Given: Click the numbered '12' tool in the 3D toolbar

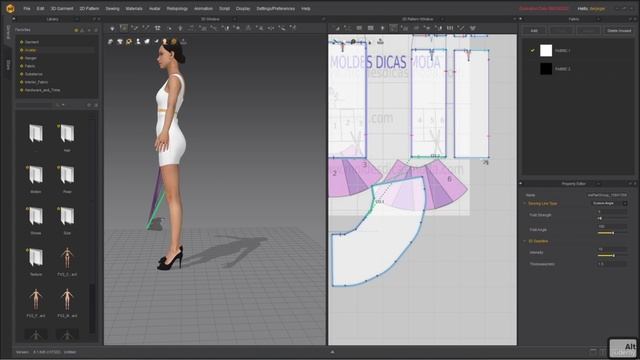Looking at the screenshot, I should pyautogui.click(x=158, y=28).
